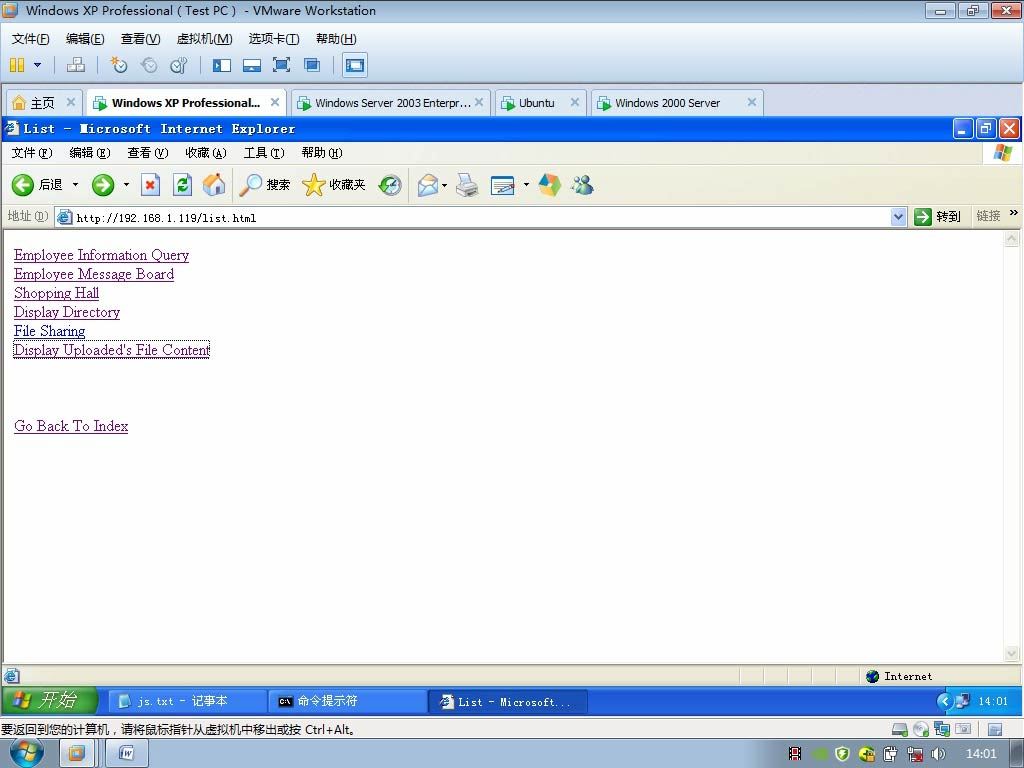Open the VMware snapshot manager icon
Image resolution: width=1024 pixels, height=768 pixels.
[178, 65]
